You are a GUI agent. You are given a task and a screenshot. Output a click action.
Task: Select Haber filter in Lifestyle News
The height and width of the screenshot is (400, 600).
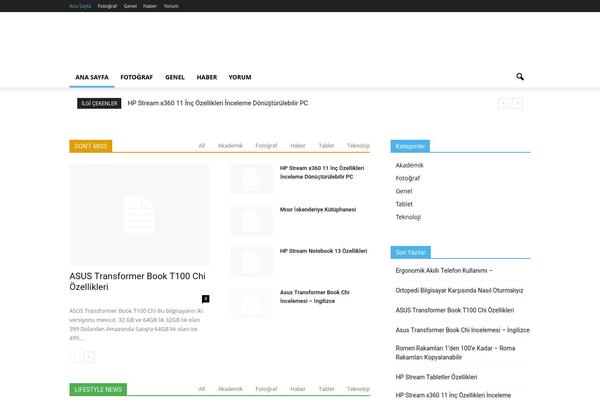(x=298, y=389)
